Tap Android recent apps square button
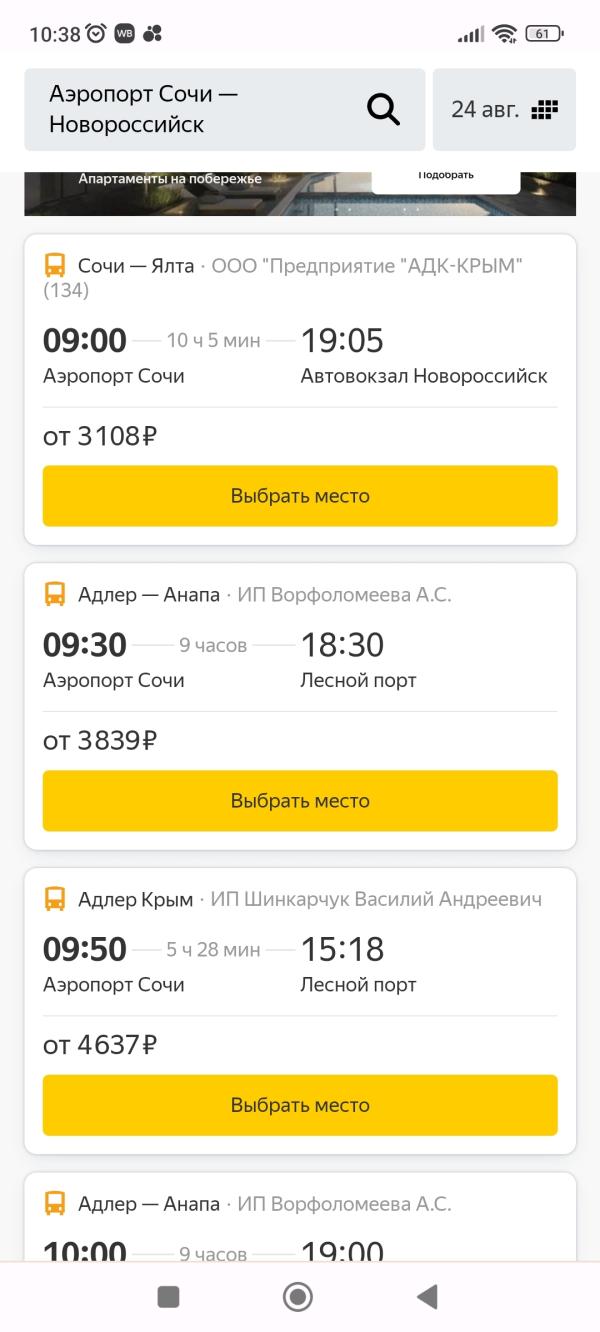The width and height of the screenshot is (600, 1332). (169, 1297)
